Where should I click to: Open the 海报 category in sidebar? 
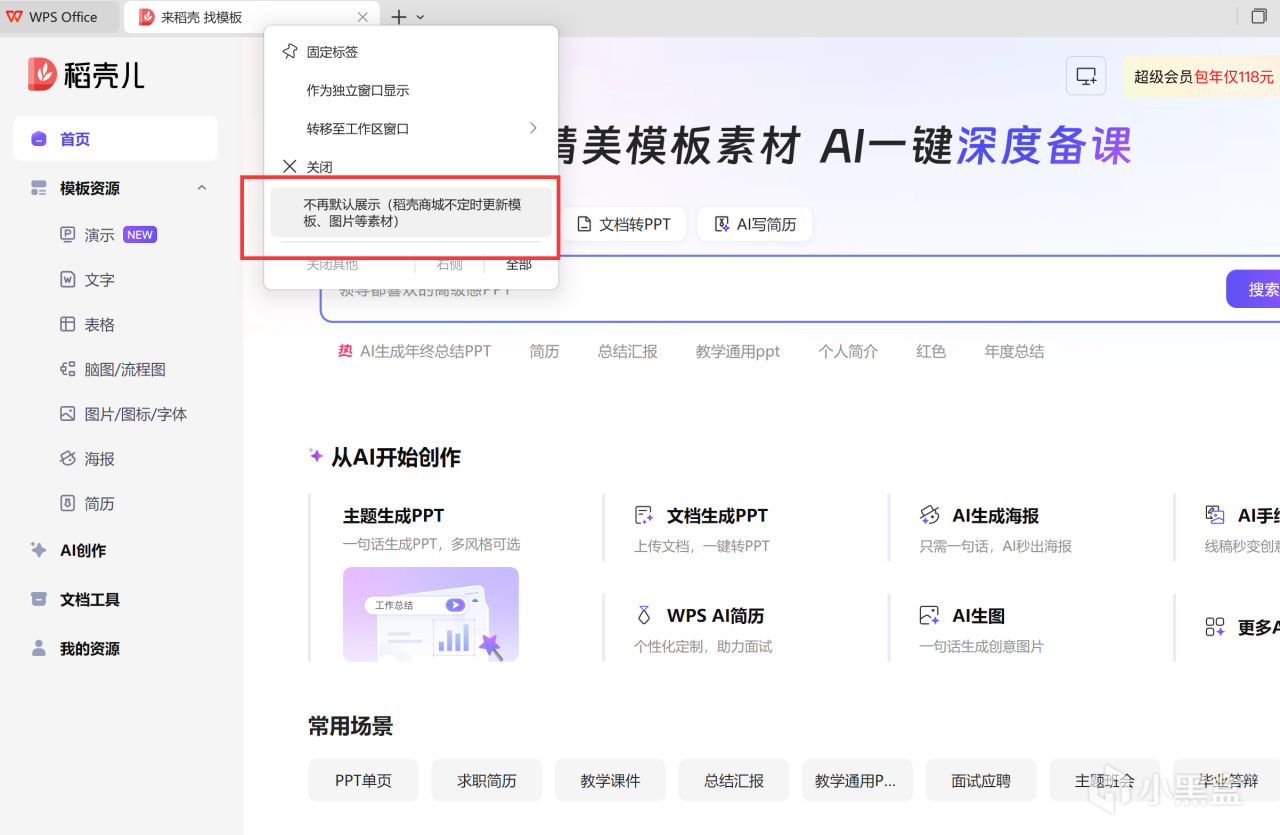[87, 459]
